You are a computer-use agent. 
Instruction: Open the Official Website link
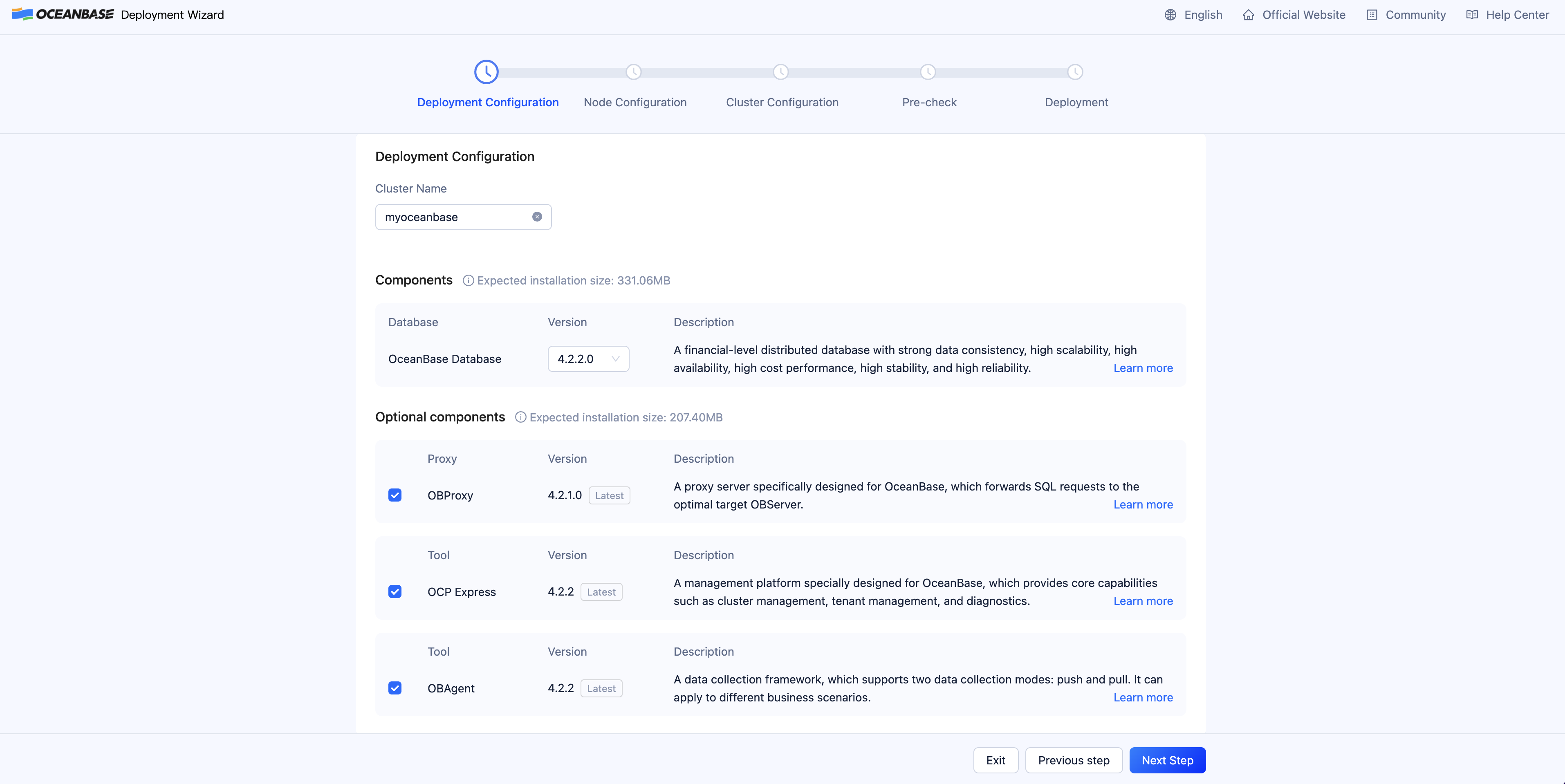[x=1304, y=15]
